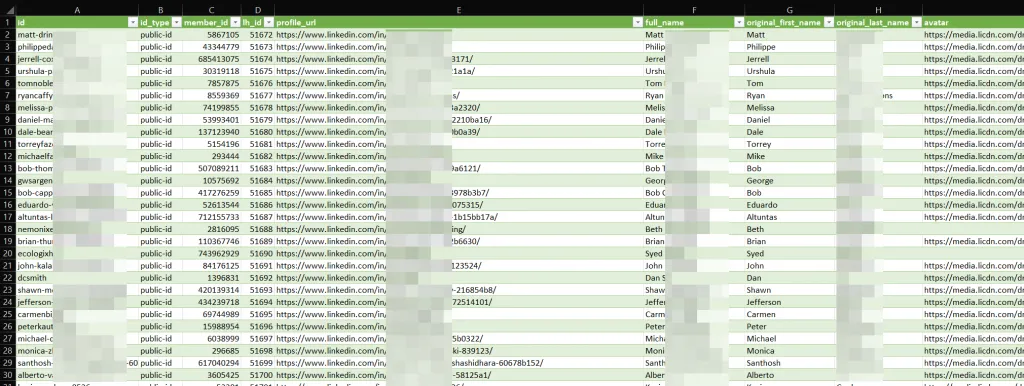Click first name cell Philippe
Screen dimensions: 1024x386
(x=790, y=47)
